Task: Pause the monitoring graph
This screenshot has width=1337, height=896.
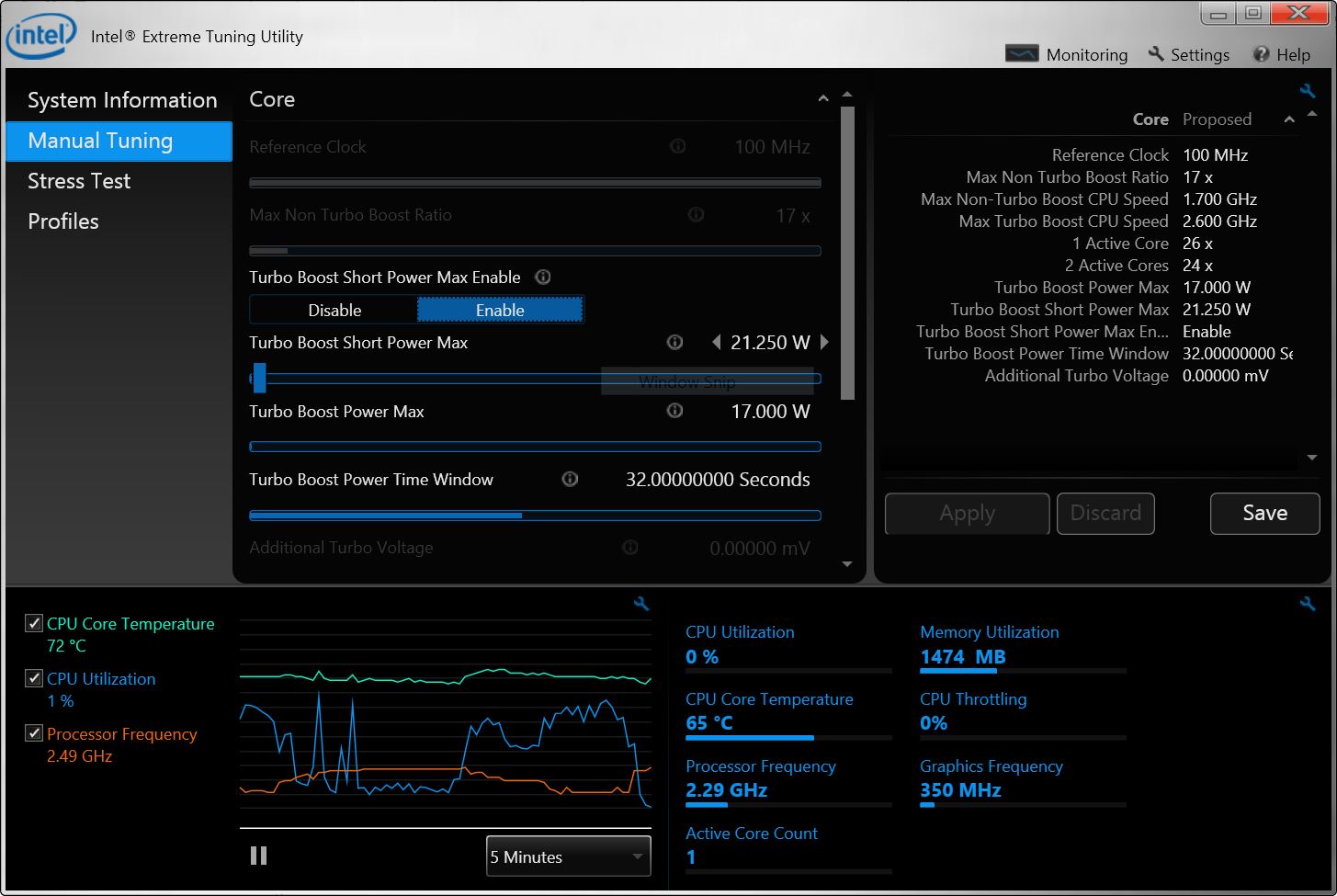Action: 258,856
